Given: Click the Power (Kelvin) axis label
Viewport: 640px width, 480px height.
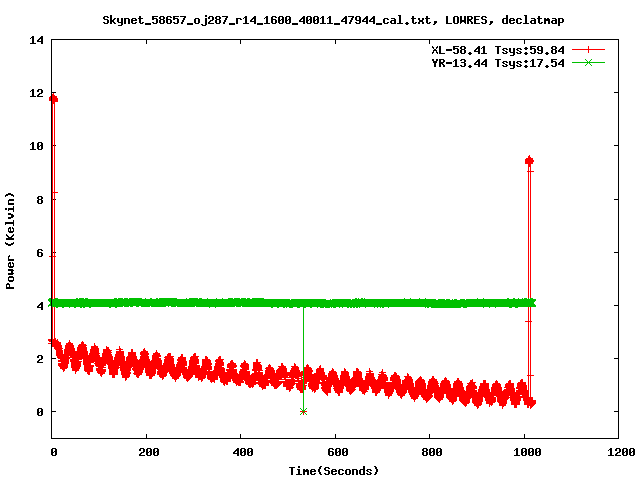Looking at the screenshot, I should (10, 241).
